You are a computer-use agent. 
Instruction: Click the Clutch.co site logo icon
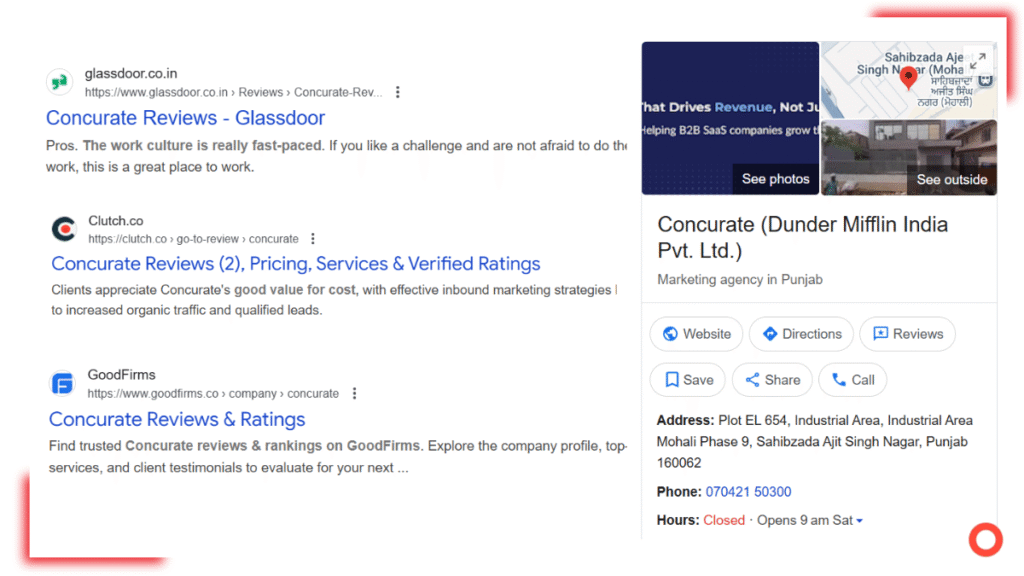click(64, 229)
